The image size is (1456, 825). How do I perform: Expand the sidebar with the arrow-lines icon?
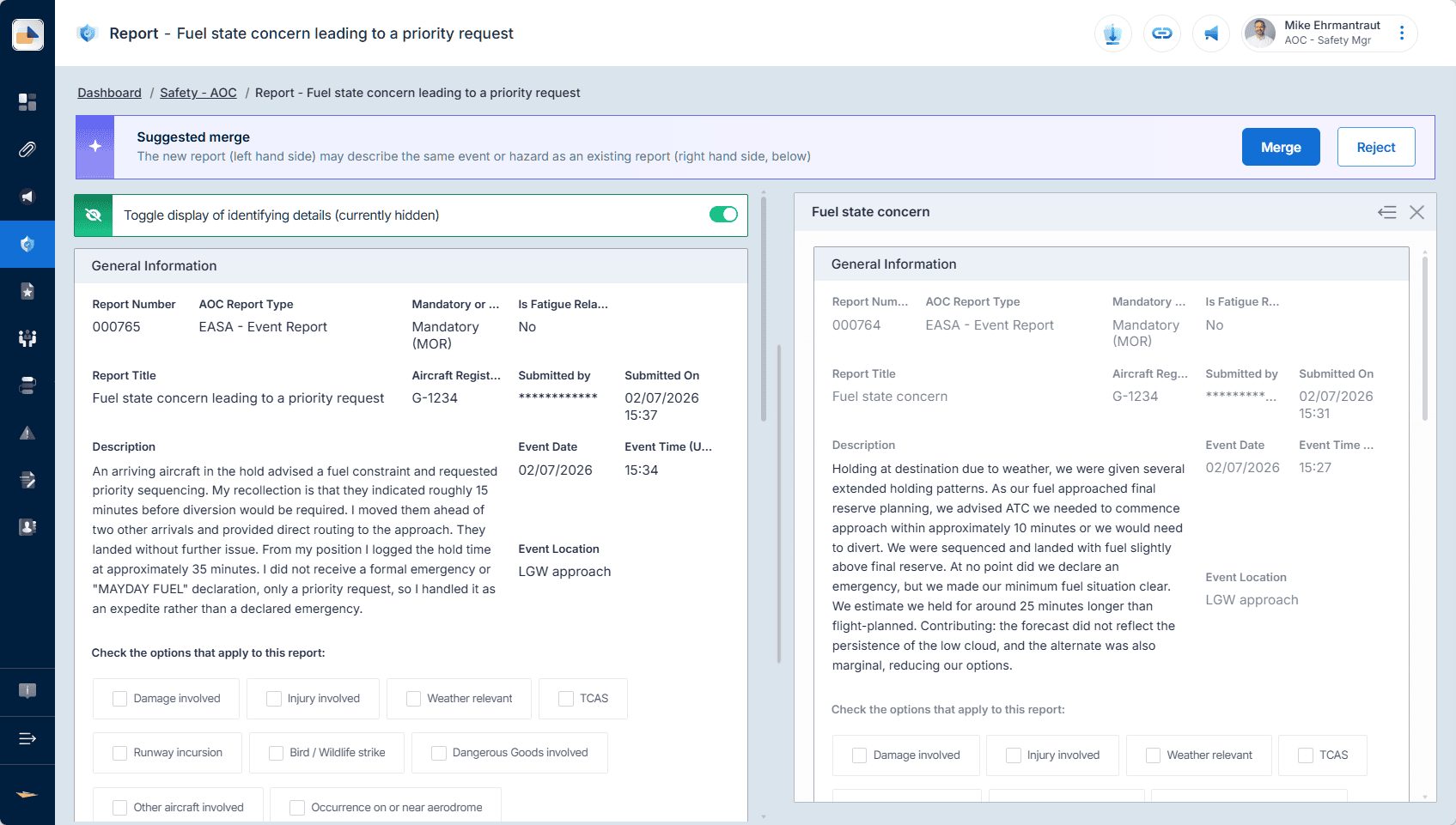click(27, 738)
